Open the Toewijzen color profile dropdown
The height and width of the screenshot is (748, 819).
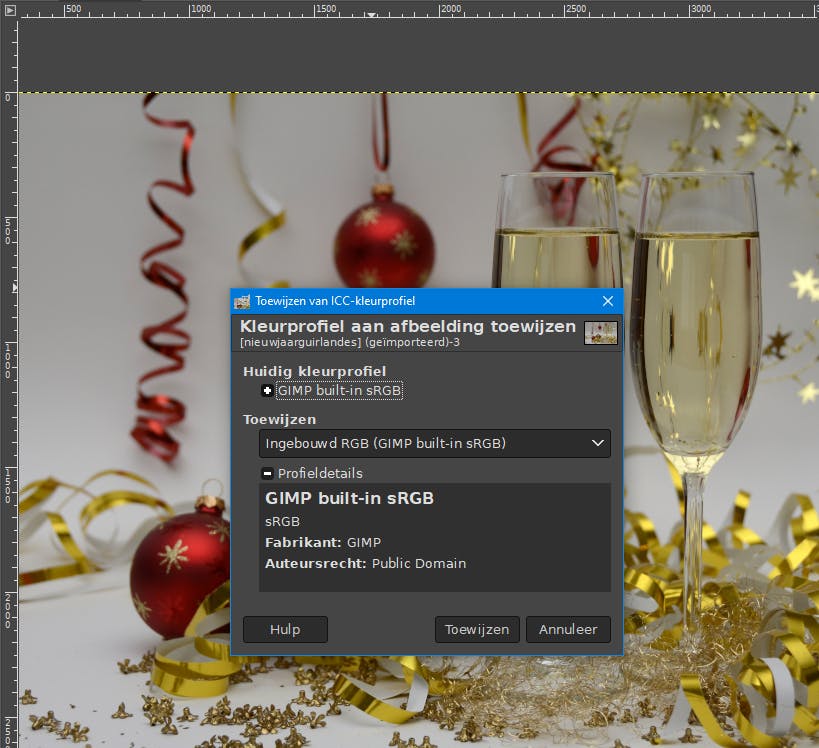click(435, 443)
